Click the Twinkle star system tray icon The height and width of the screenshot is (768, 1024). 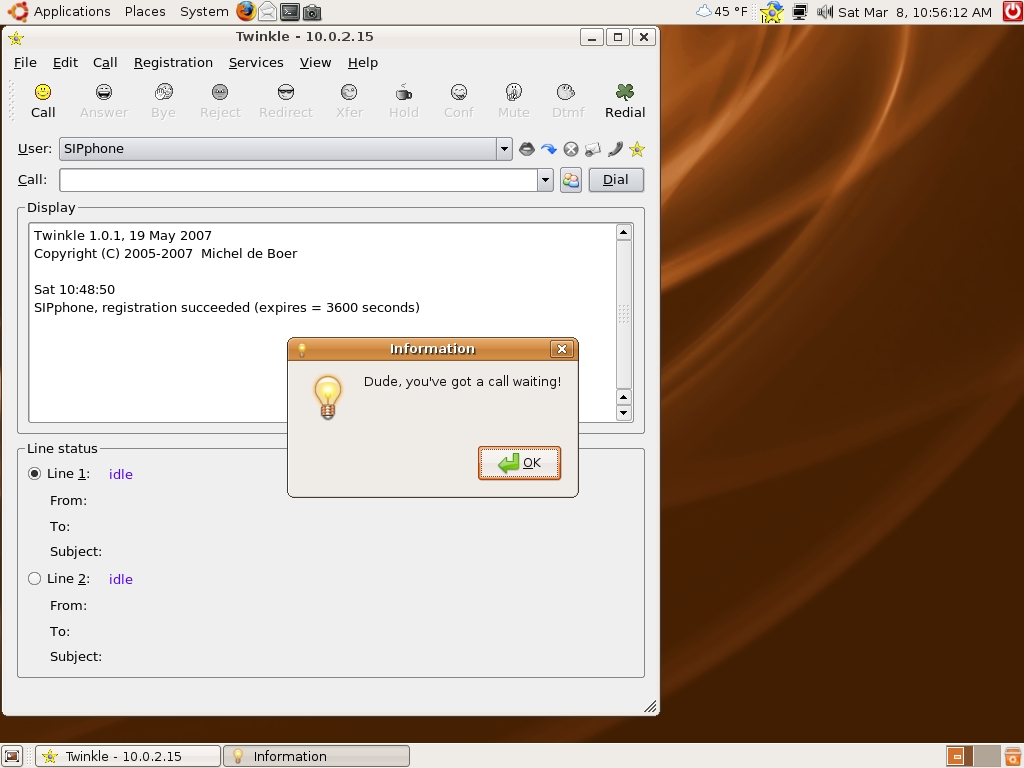point(771,12)
